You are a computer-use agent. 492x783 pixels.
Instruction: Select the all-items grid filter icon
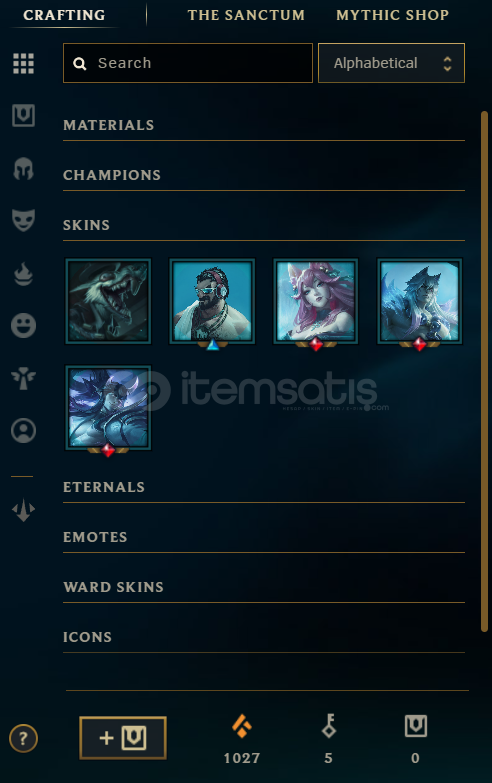[x=23, y=63]
